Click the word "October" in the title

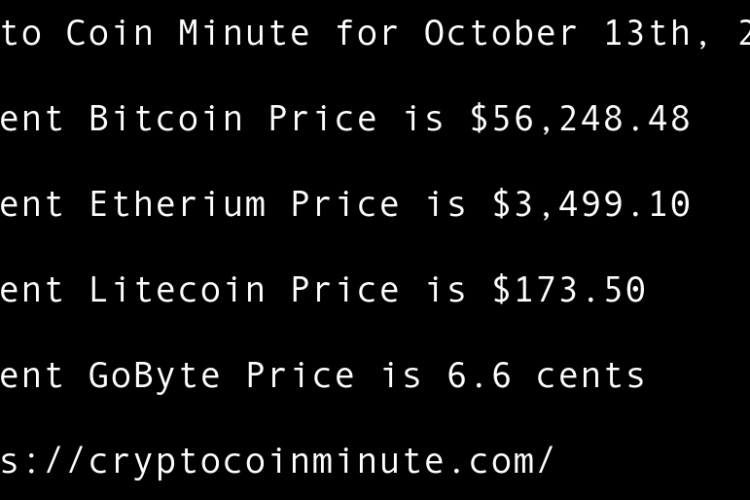coord(501,33)
